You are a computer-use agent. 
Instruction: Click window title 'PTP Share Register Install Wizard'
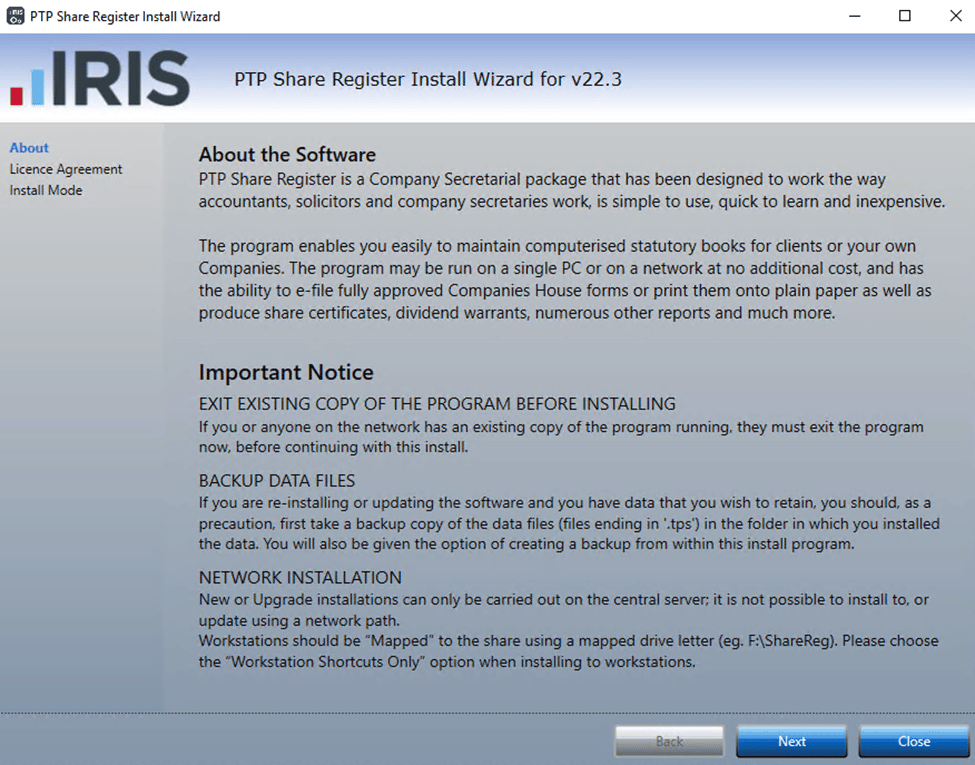[125, 16]
